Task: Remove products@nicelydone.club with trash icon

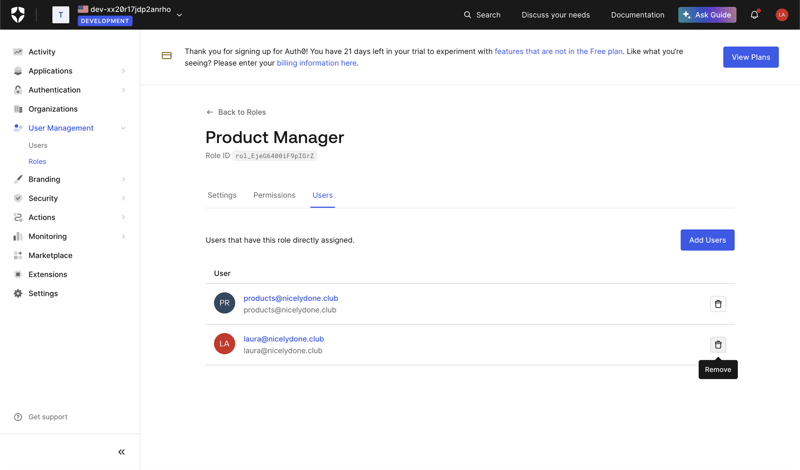Action: point(718,304)
